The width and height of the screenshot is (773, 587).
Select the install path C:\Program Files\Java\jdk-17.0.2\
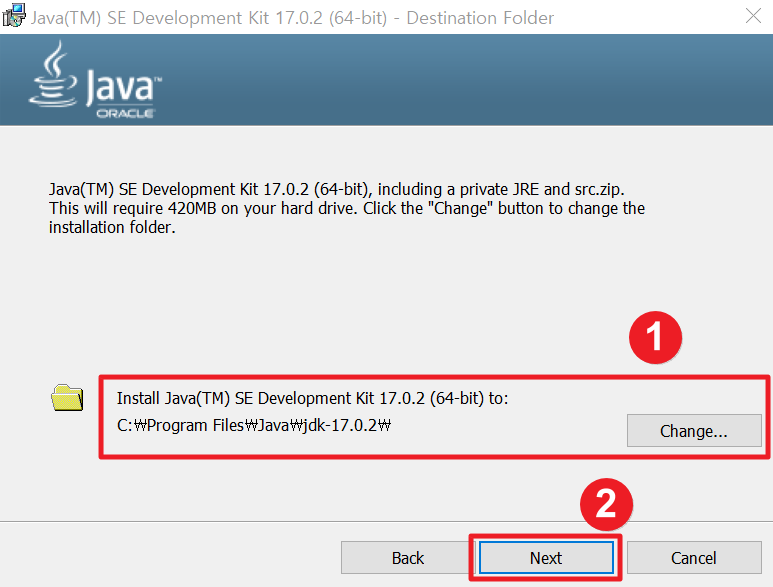point(254,425)
